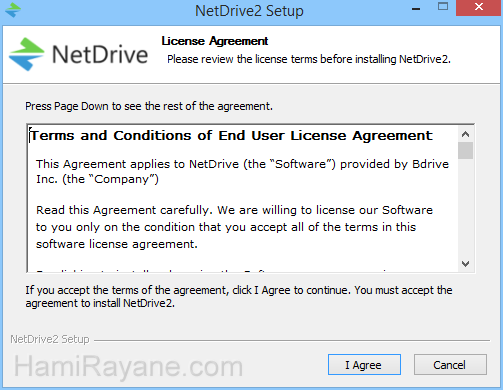Click the I Agree button
The image size is (503, 390).
point(364,365)
